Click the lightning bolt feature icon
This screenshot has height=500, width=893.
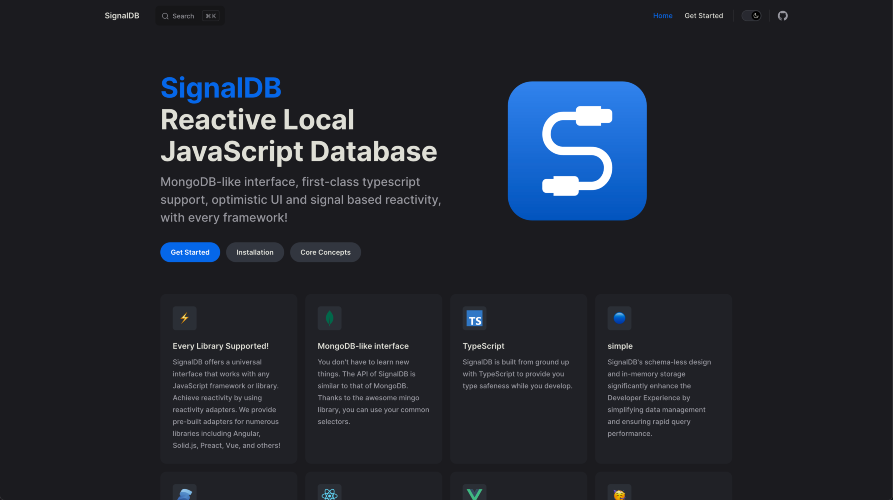click(185, 318)
